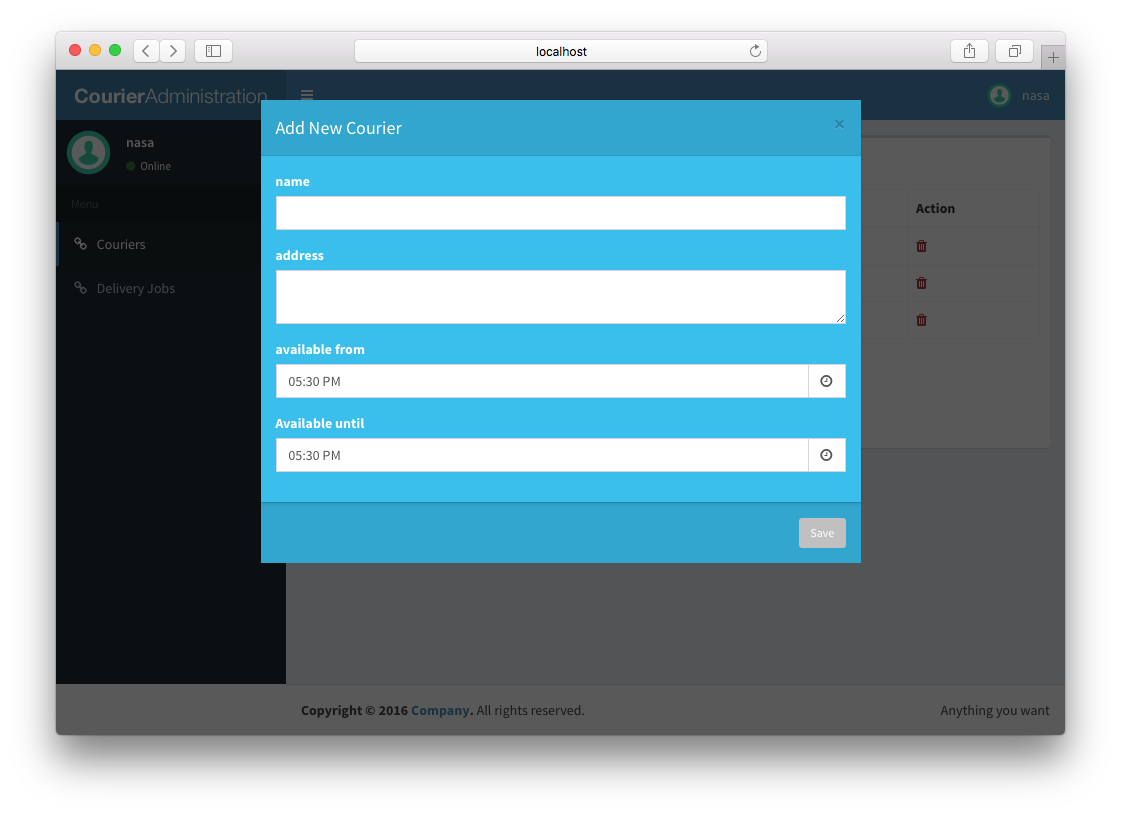Click the Save button

point(822,533)
